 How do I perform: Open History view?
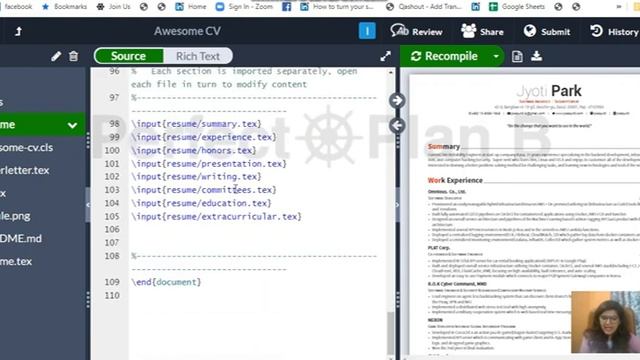pyautogui.click(x=614, y=31)
